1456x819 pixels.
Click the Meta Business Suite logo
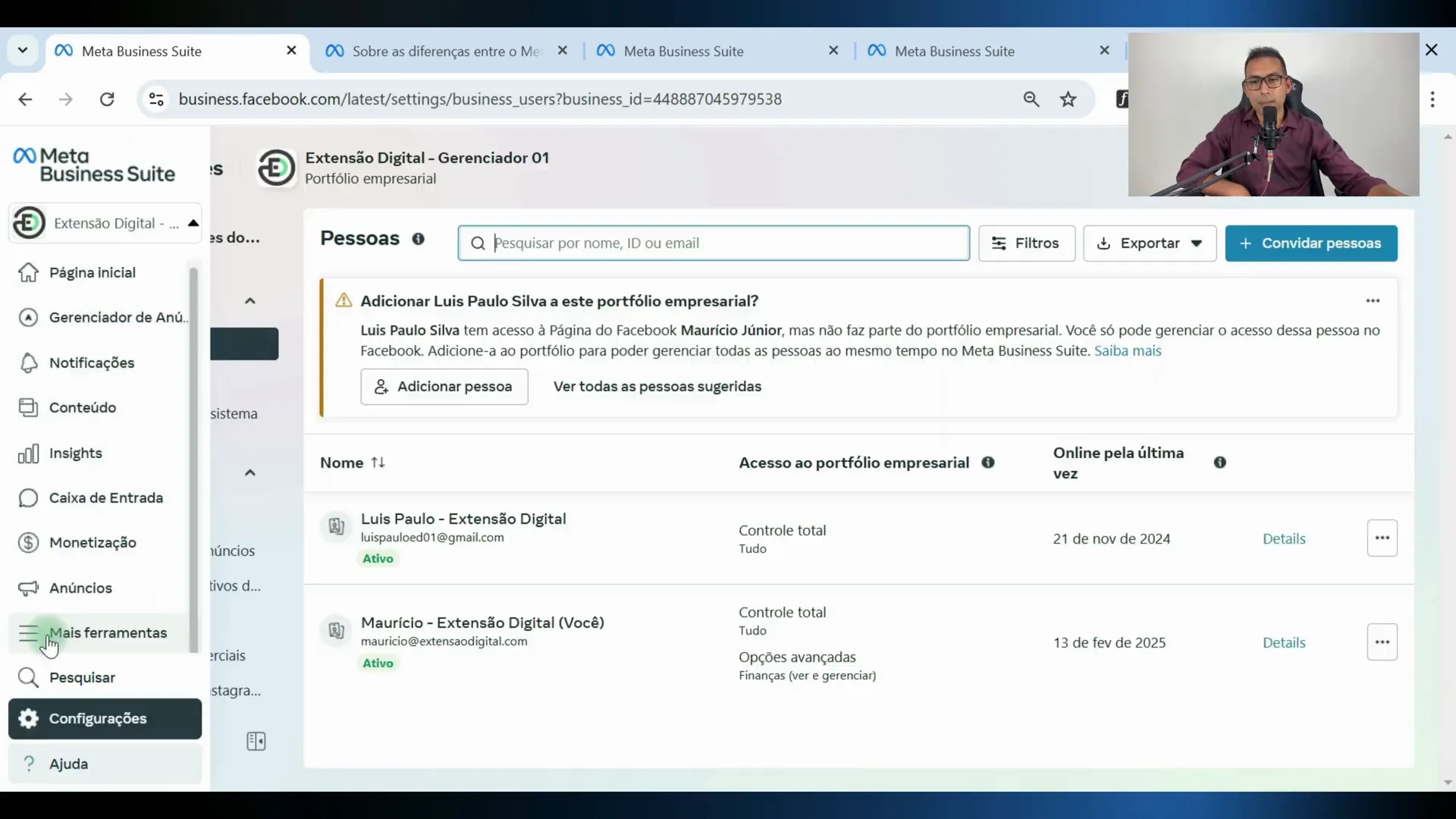(94, 165)
